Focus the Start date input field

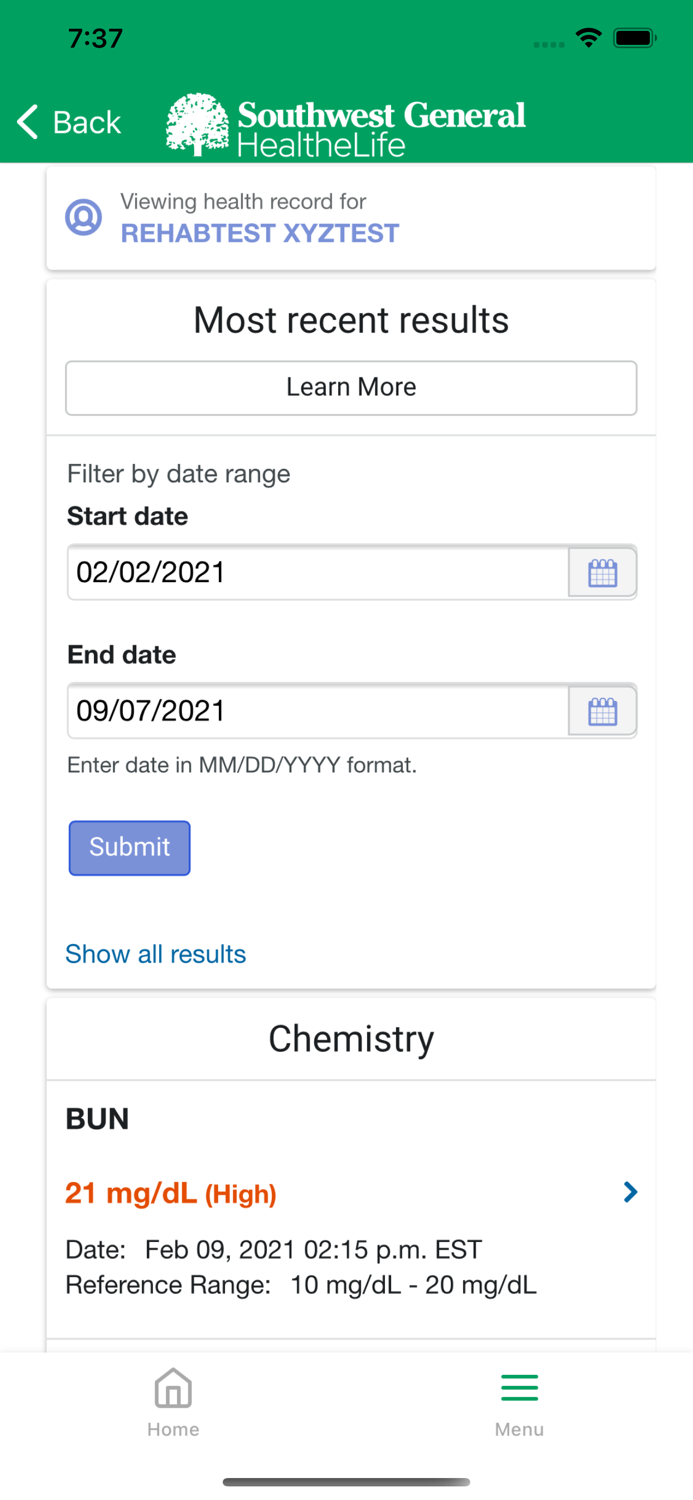click(x=318, y=573)
